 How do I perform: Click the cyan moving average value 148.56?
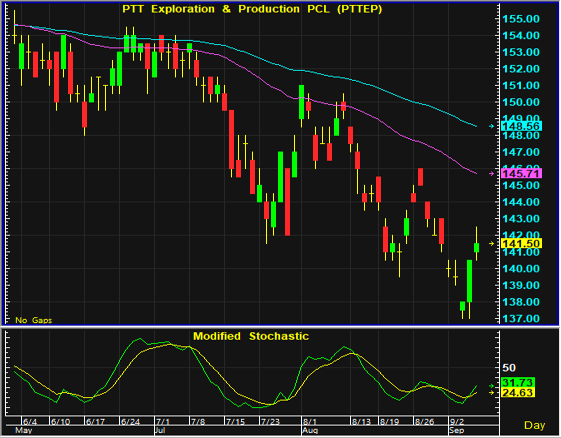pyautogui.click(x=522, y=126)
